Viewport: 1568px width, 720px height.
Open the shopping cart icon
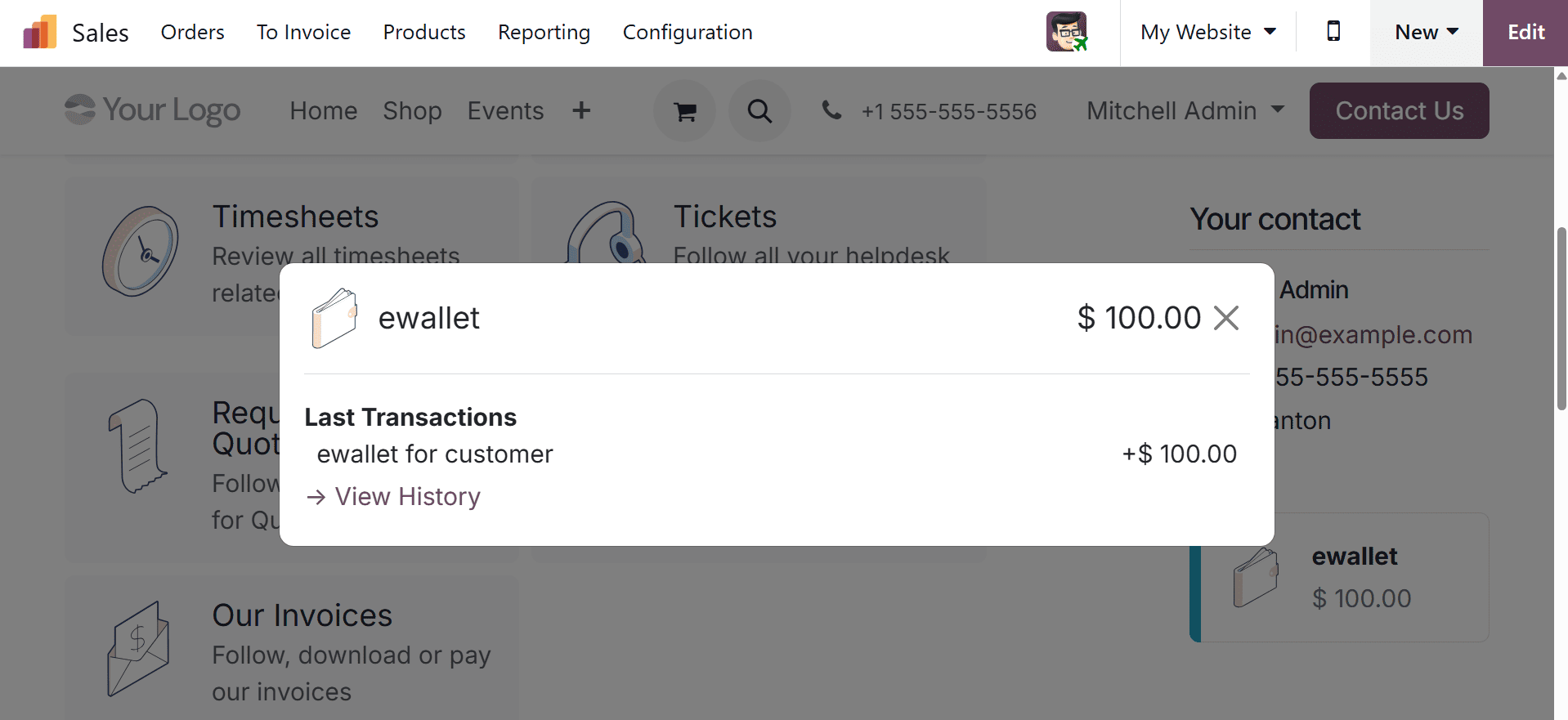coord(684,111)
